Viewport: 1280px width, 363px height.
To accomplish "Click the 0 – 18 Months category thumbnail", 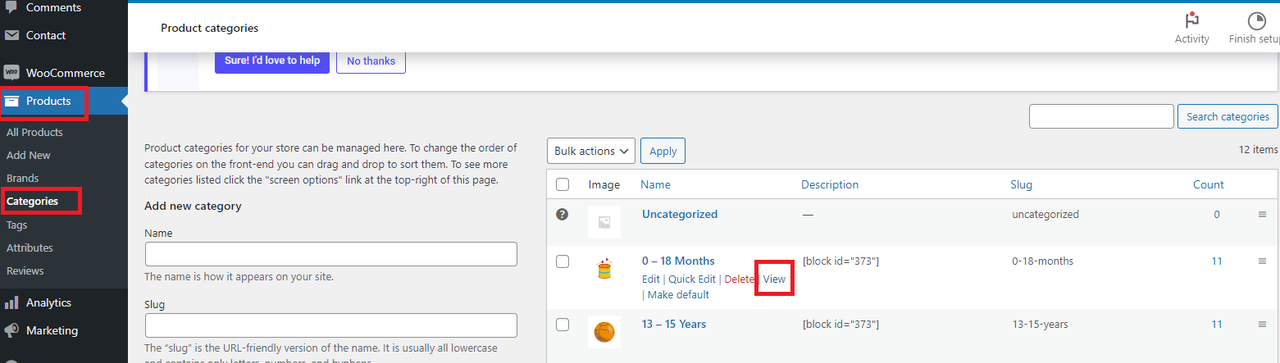I will [x=604, y=270].
